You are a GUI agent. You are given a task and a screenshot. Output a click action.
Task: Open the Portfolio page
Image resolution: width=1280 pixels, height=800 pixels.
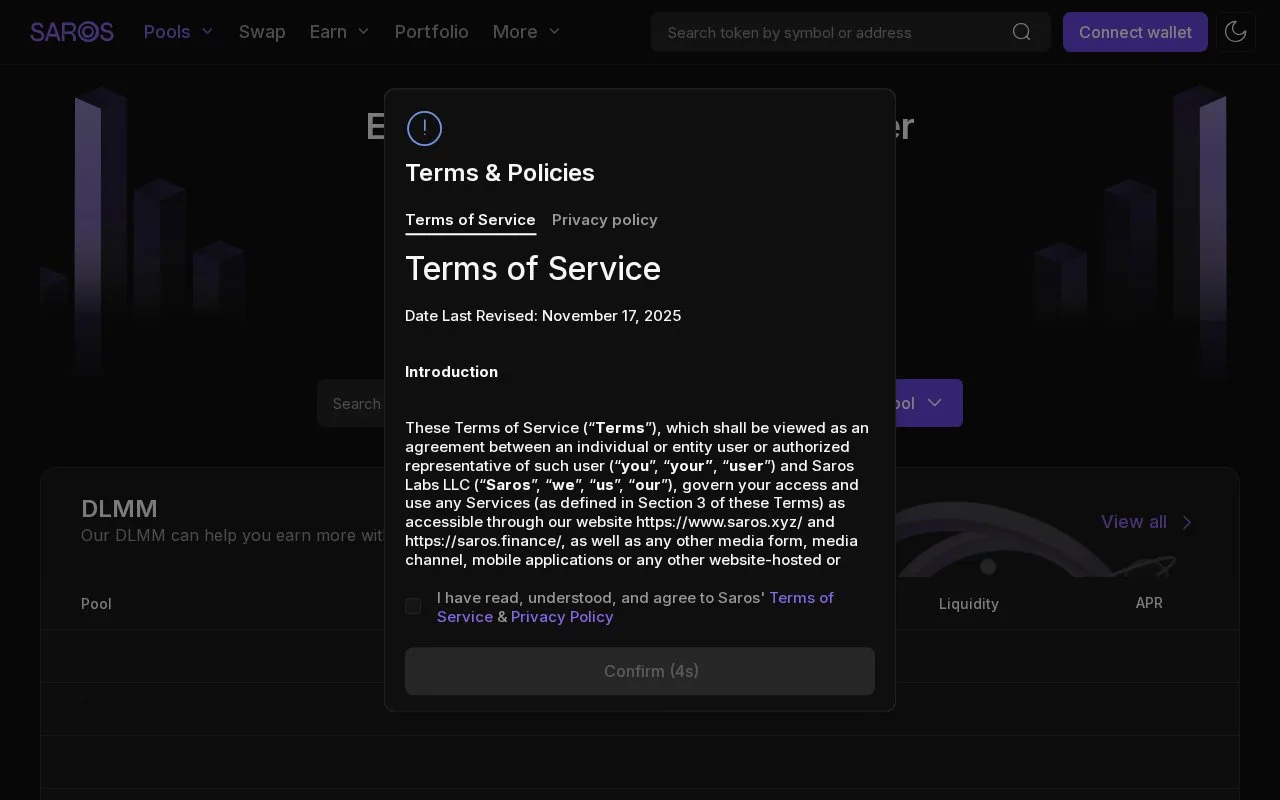[432, 32]
